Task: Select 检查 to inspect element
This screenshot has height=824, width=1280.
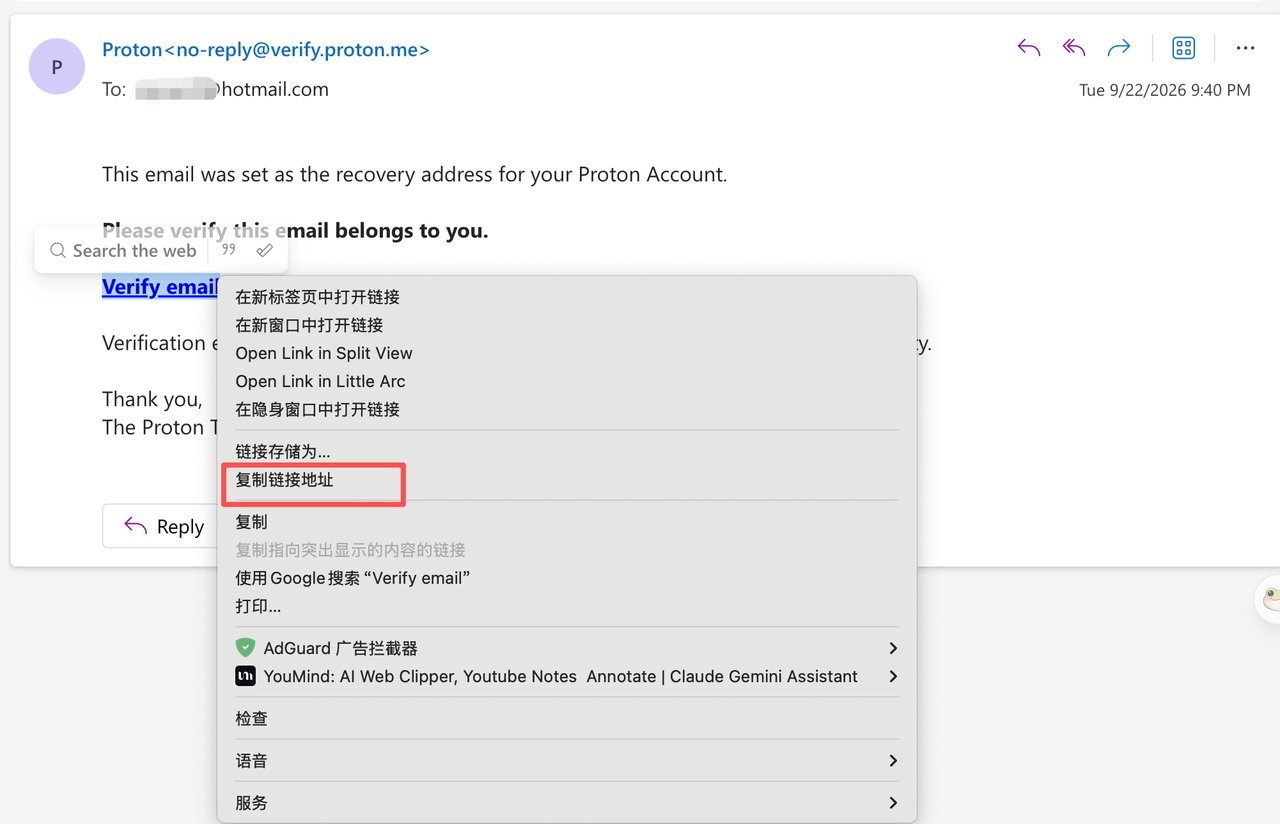Action: tap(567, 718)
